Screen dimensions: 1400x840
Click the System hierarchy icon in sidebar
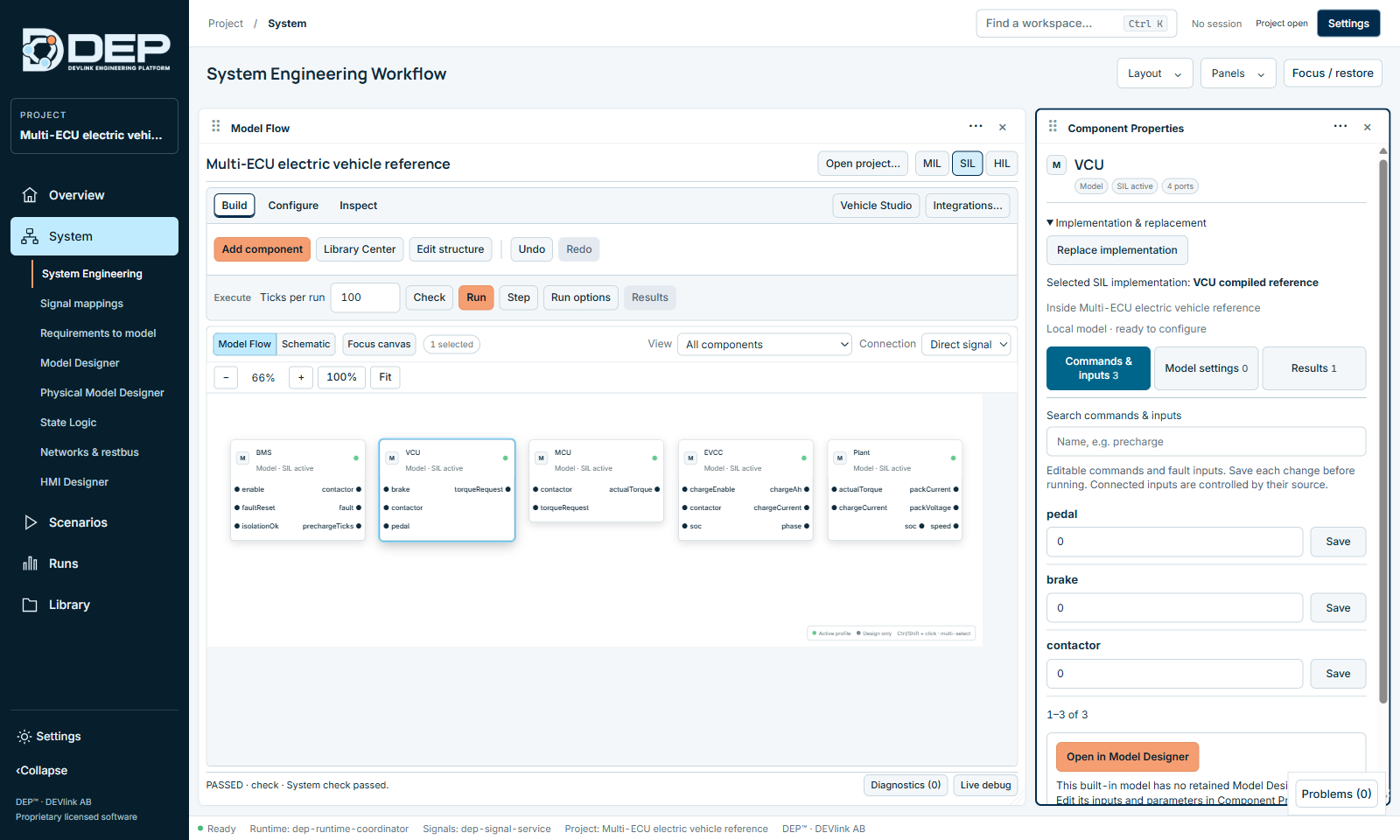pyautogui.click(x=30, y=236)
